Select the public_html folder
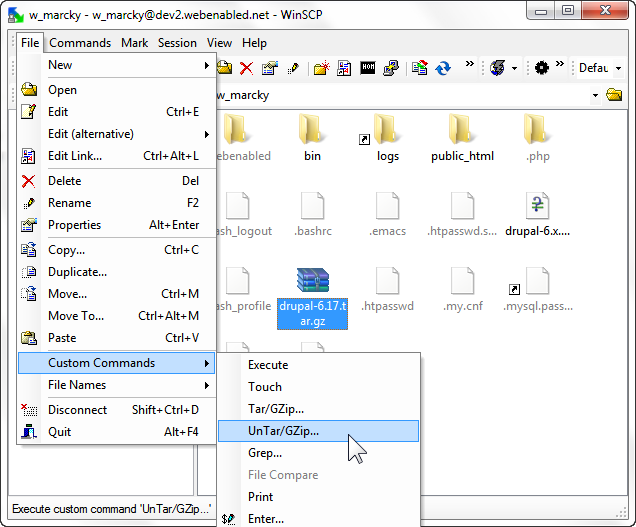636x527 pixels. 462,138
